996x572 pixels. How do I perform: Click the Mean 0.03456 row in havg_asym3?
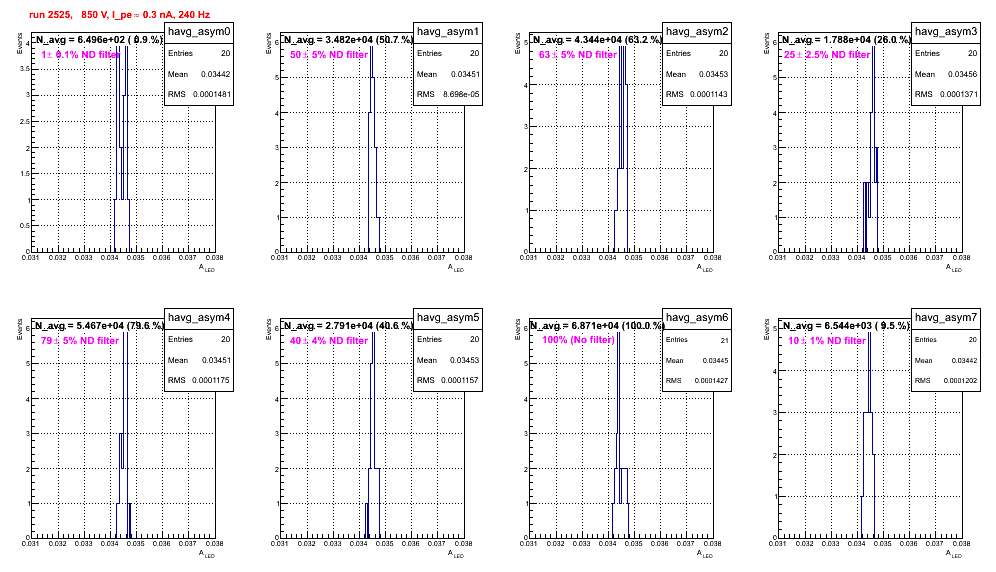(946, 74)
